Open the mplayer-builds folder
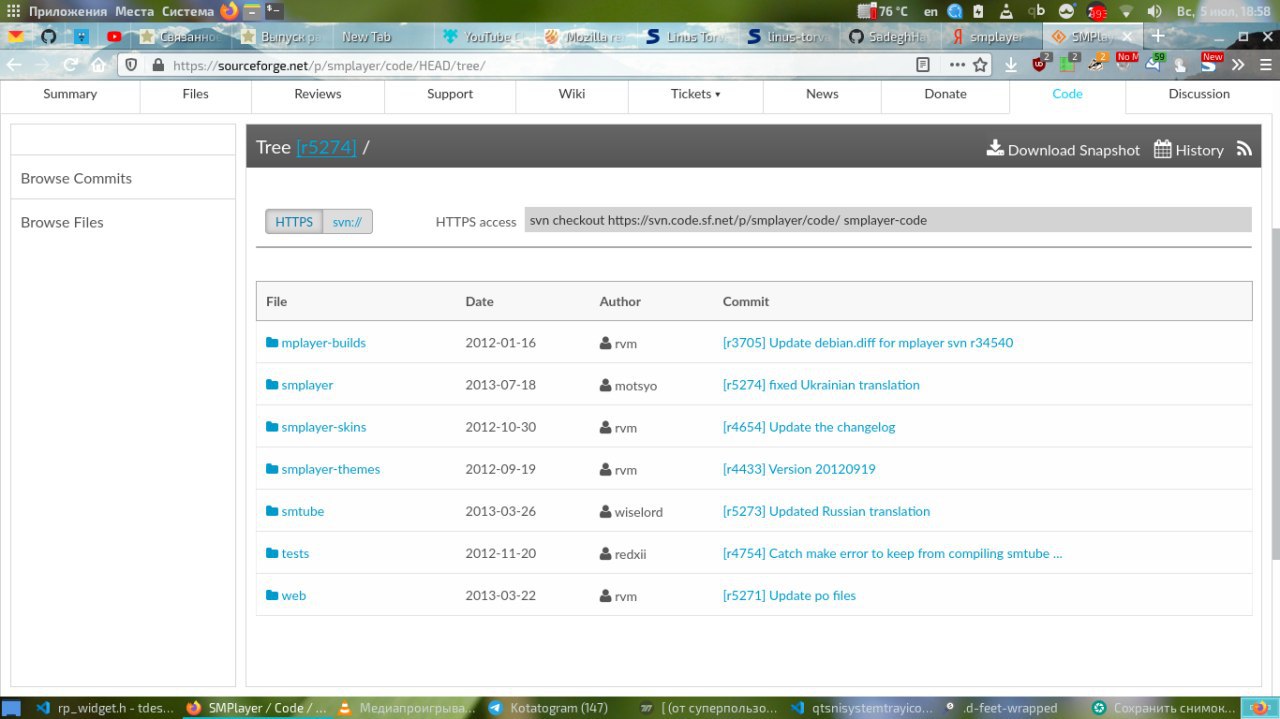 point(323,343)
